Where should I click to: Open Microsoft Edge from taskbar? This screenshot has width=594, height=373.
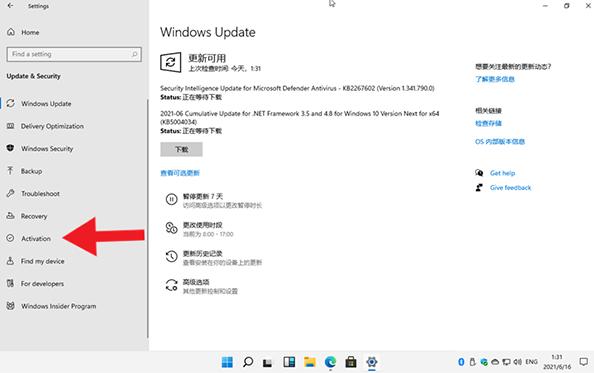click(330, 362)
